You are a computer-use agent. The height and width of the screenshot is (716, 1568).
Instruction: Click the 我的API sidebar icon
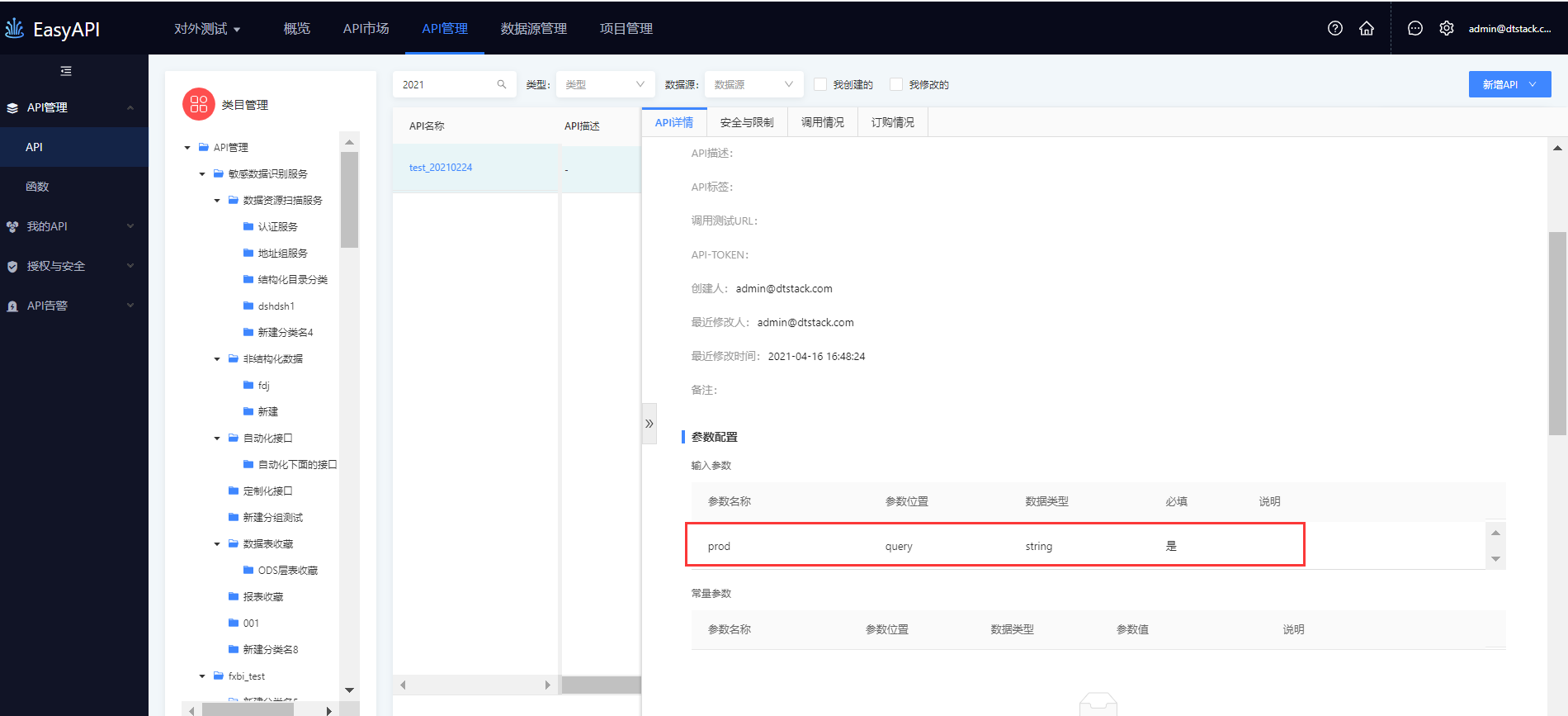(12, 226)
